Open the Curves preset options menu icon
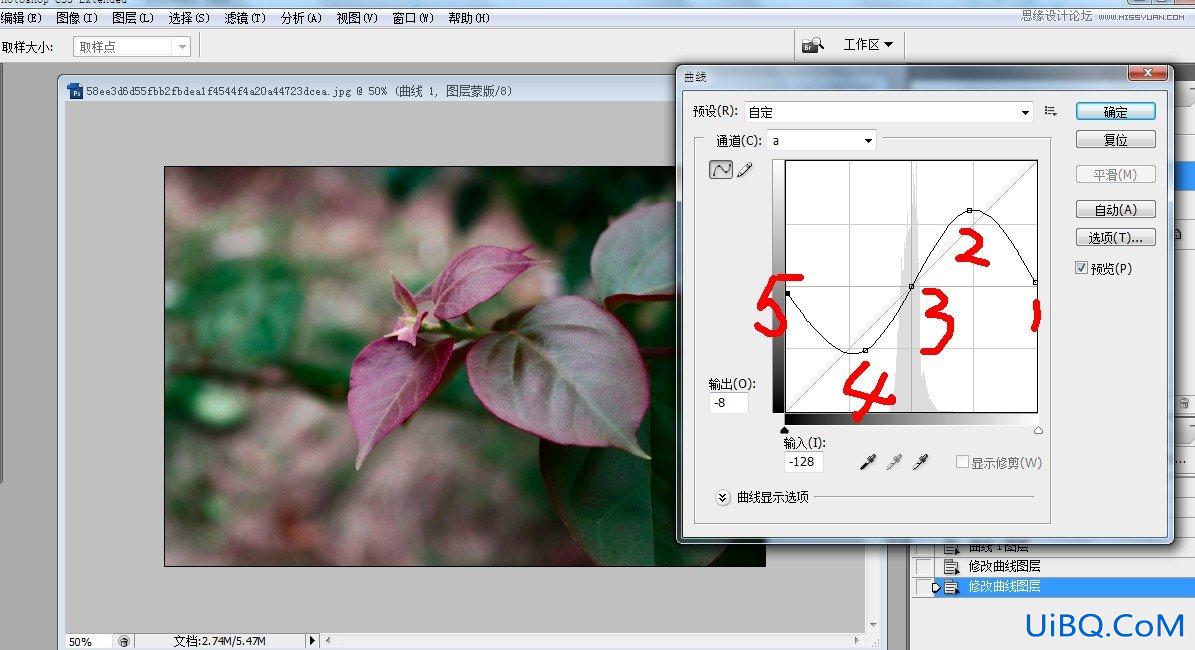1195x650 pixels. pyautogui.click(x=1051, y=111)
